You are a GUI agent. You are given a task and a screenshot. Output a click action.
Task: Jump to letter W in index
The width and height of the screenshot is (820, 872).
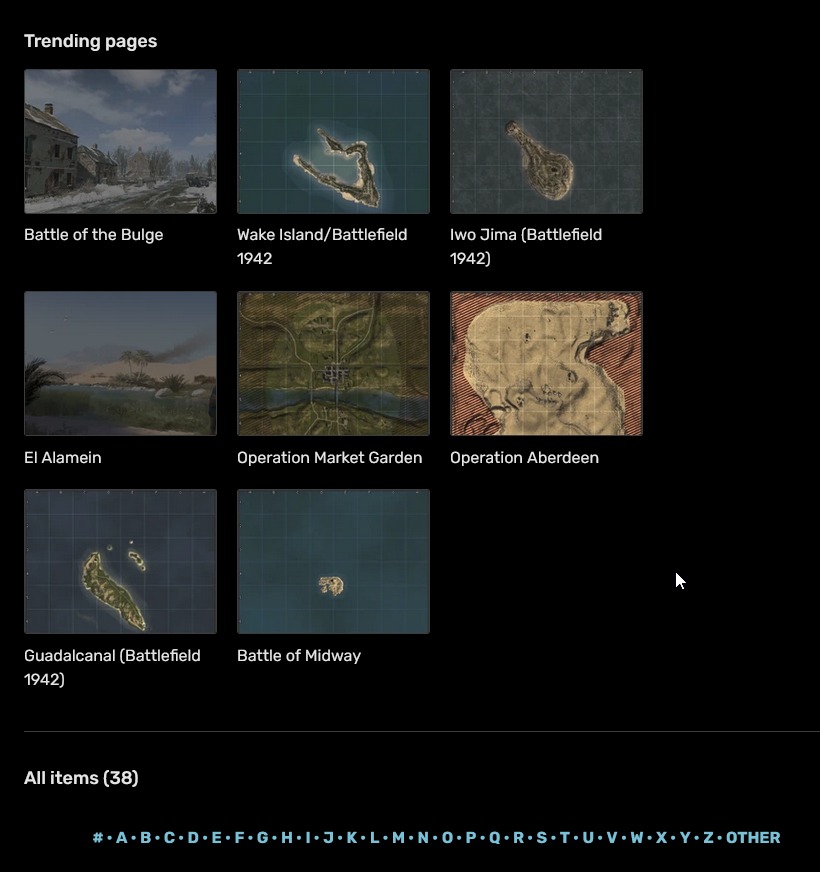637,838
